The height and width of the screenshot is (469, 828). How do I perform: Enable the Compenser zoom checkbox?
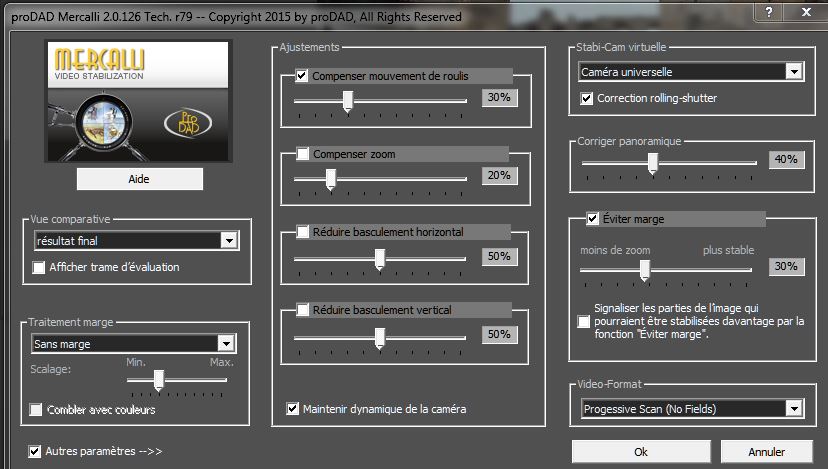click(x=303, y=154)
